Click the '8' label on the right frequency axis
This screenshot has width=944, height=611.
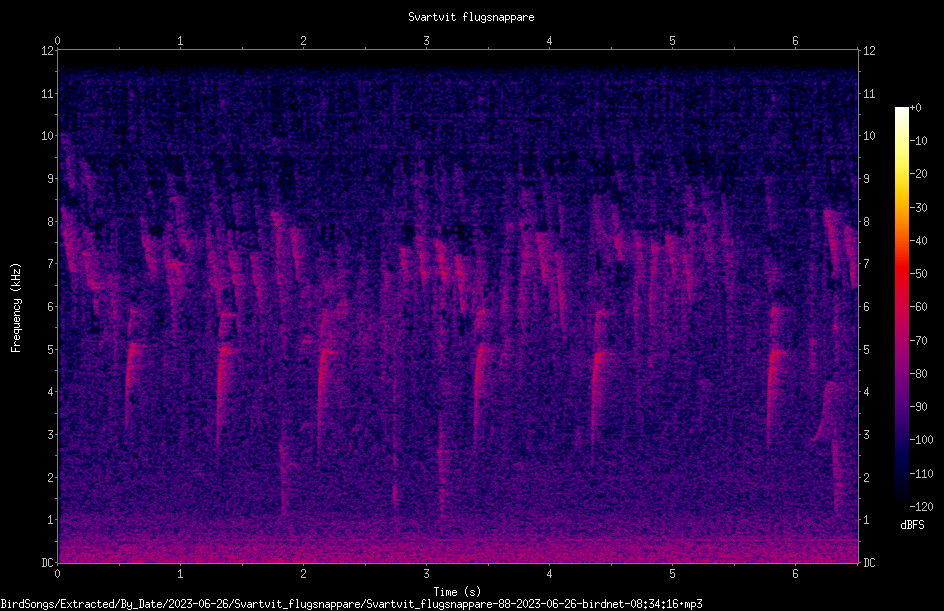(866, 222)
